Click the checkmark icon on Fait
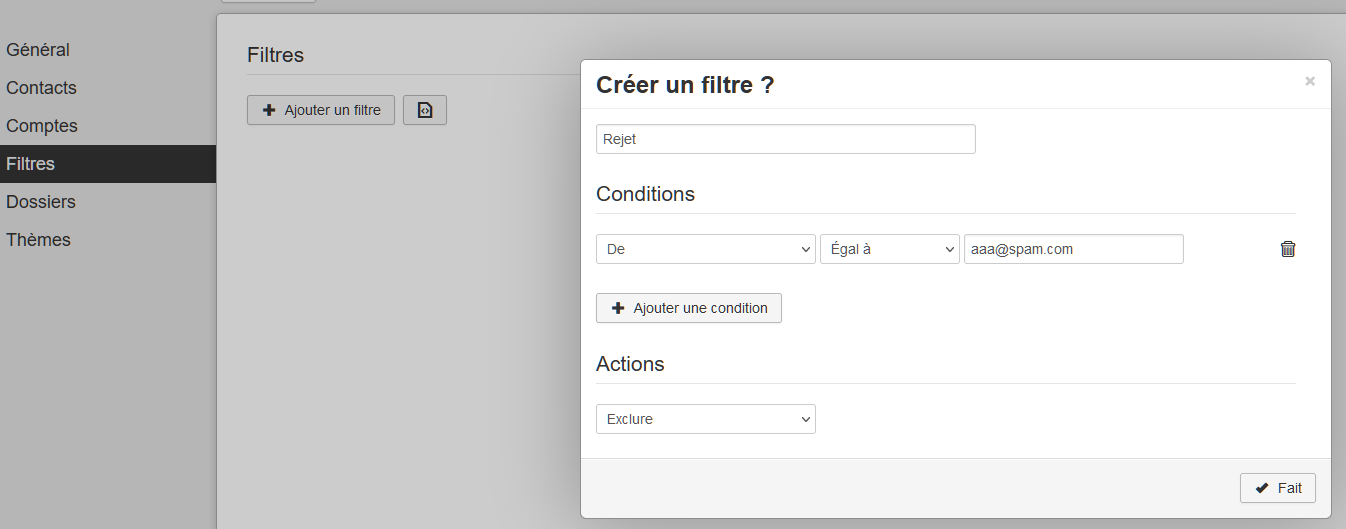The width and height of the screenshot is (1346, 529). click(1262, 488)
